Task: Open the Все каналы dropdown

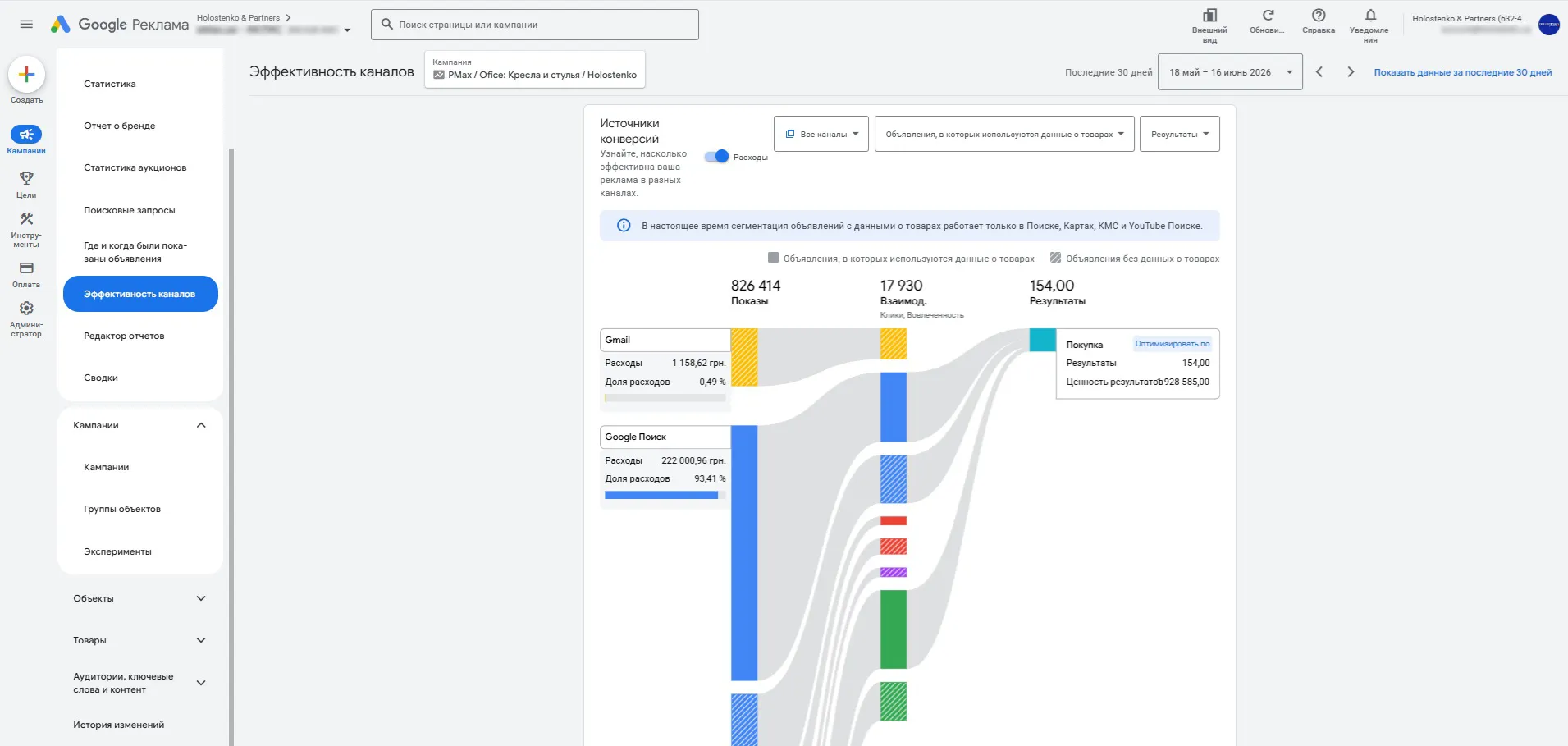Action: coord(821,134)
